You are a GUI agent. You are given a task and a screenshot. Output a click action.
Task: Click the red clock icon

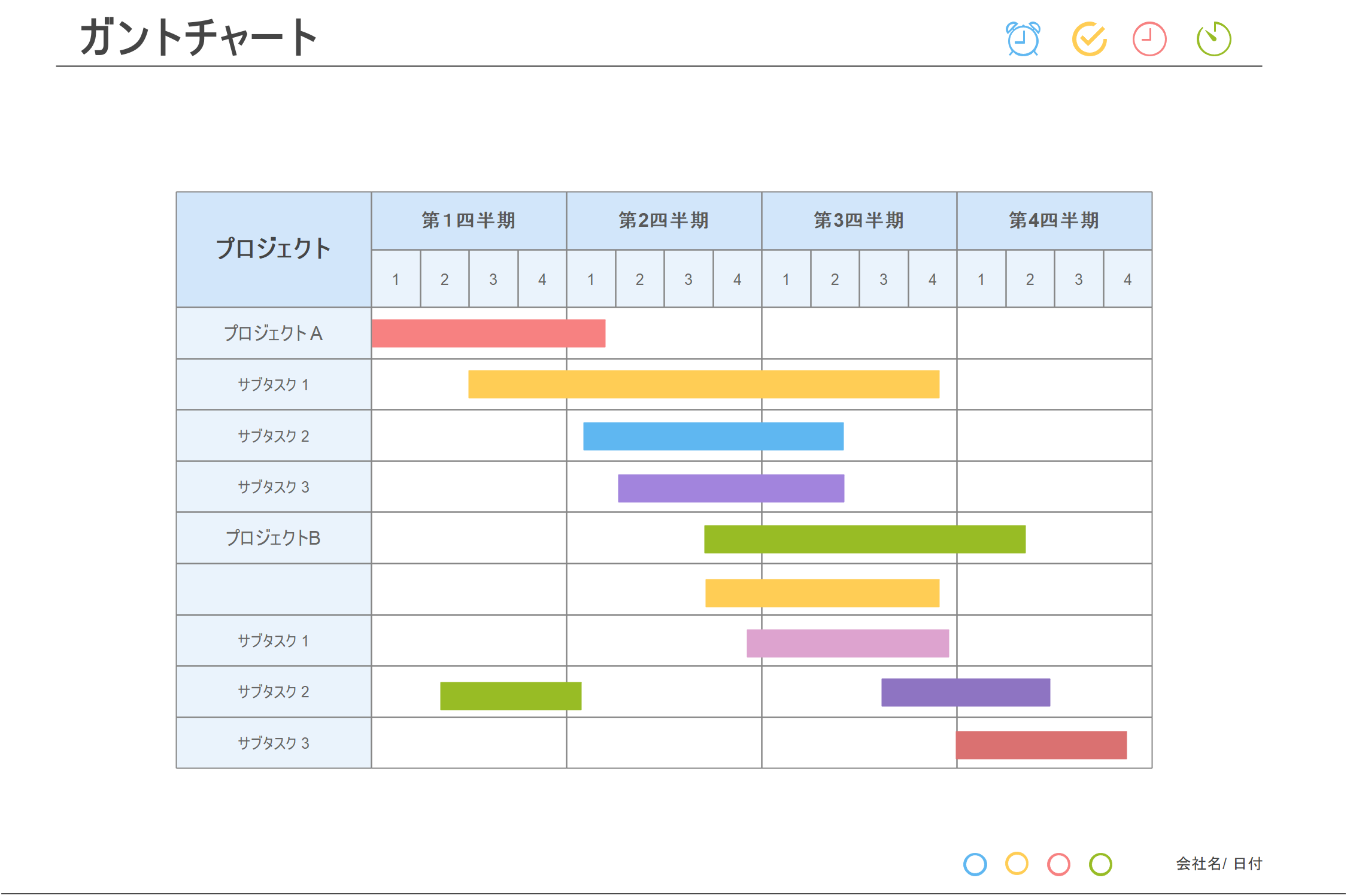pyautogui.click(x=1149, y=40)
